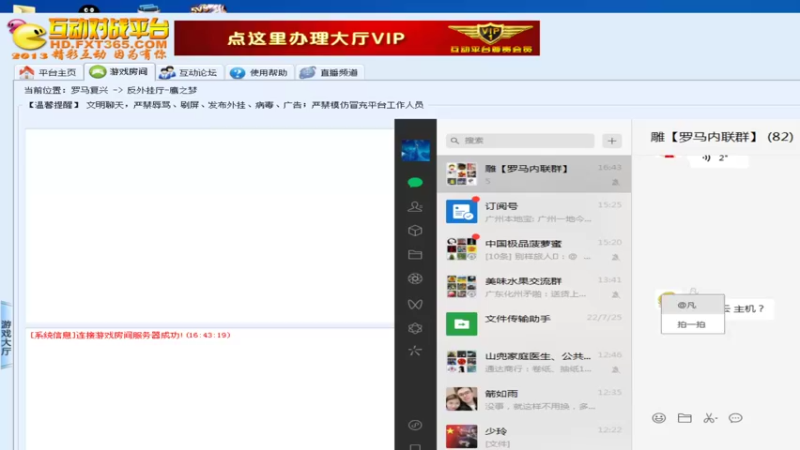Click the mute bell icon on 中国极品菠萝蜜

616,257
